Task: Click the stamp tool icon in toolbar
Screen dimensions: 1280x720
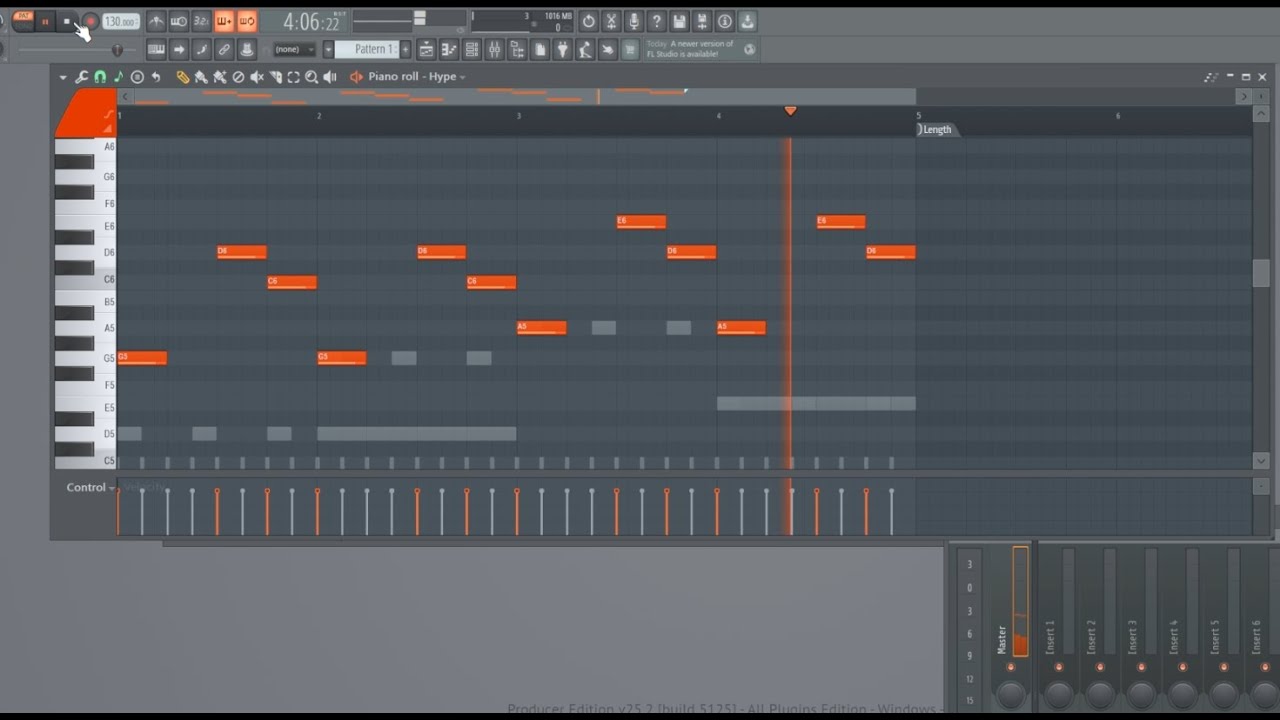Action: tap(247, 49)
